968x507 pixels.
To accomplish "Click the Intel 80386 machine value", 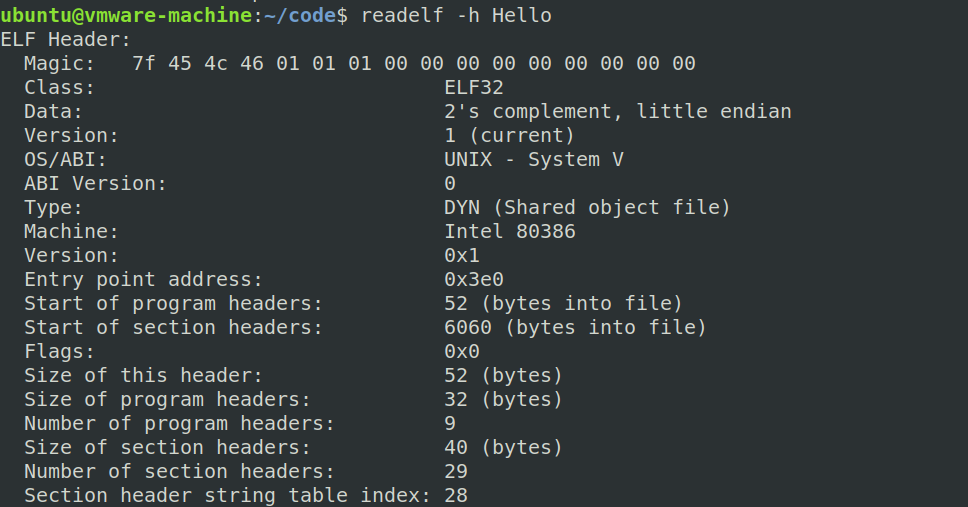I will [x=509, y=232].
